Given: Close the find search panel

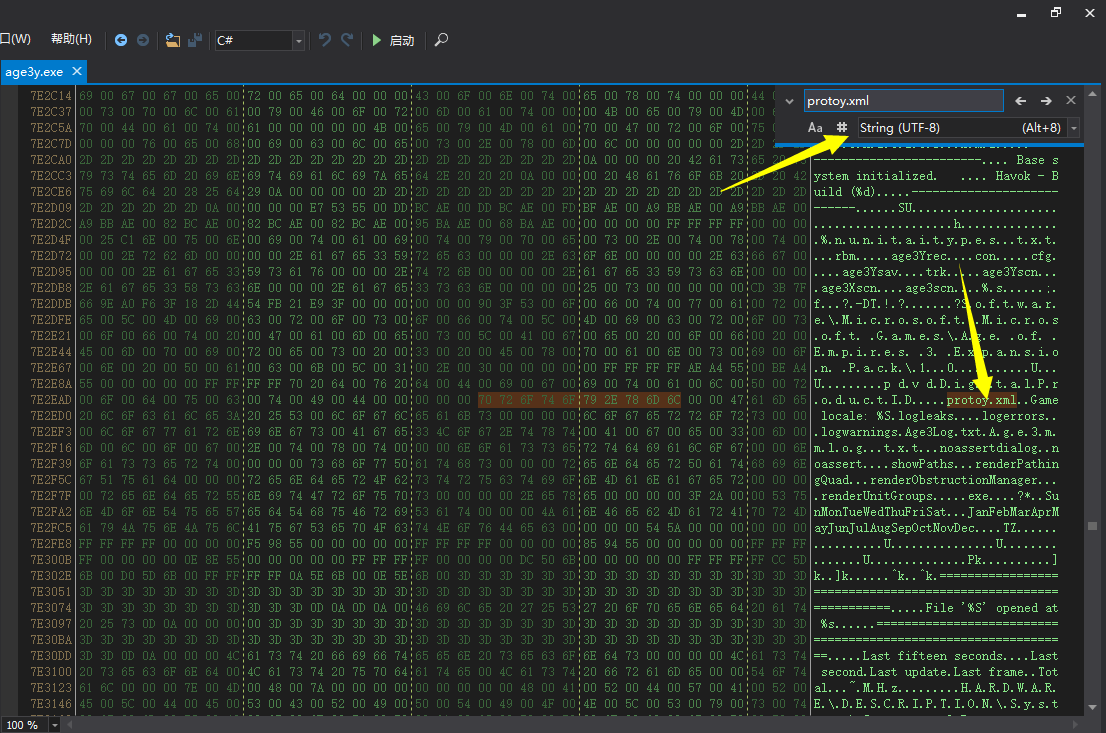Looking at the screenshot, I should (1071, 101).
